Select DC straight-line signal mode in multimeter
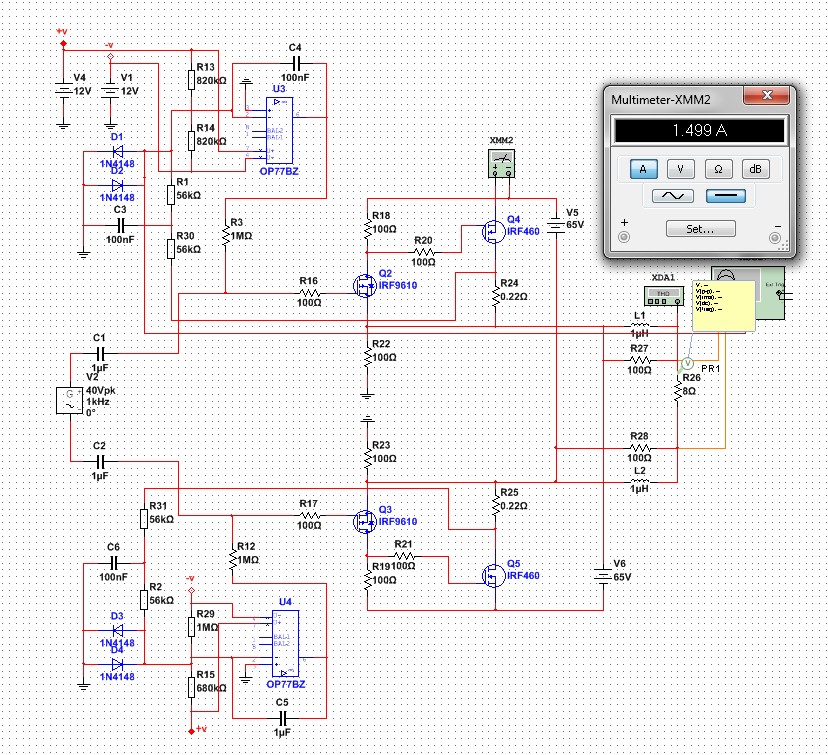 [726, 196]
